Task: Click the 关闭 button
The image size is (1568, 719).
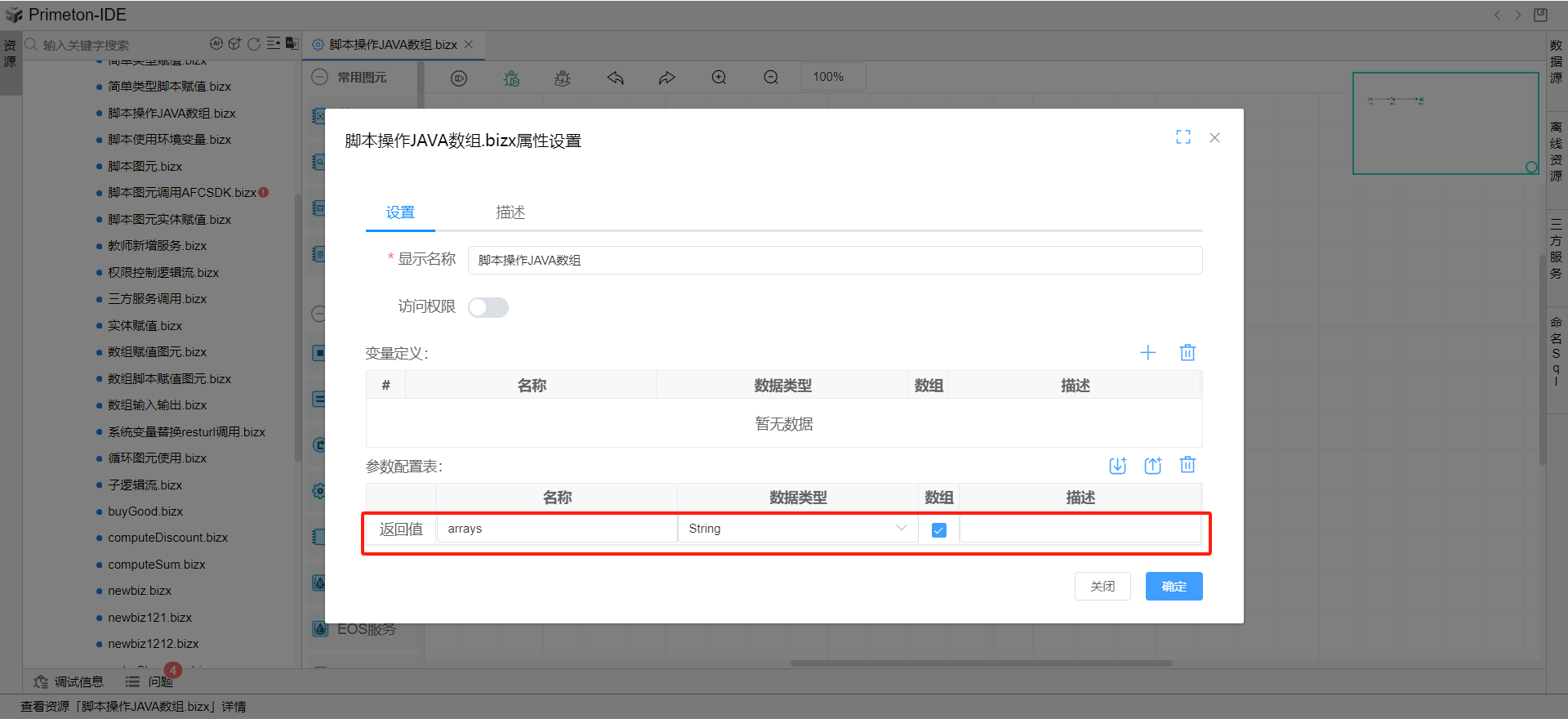Action: coord(1102,587)
